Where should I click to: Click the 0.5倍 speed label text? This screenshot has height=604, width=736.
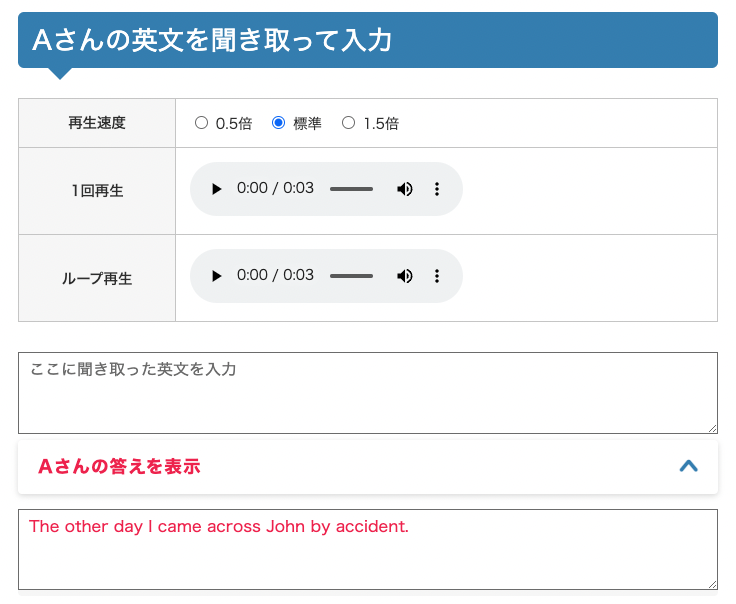tap(234, 123)
